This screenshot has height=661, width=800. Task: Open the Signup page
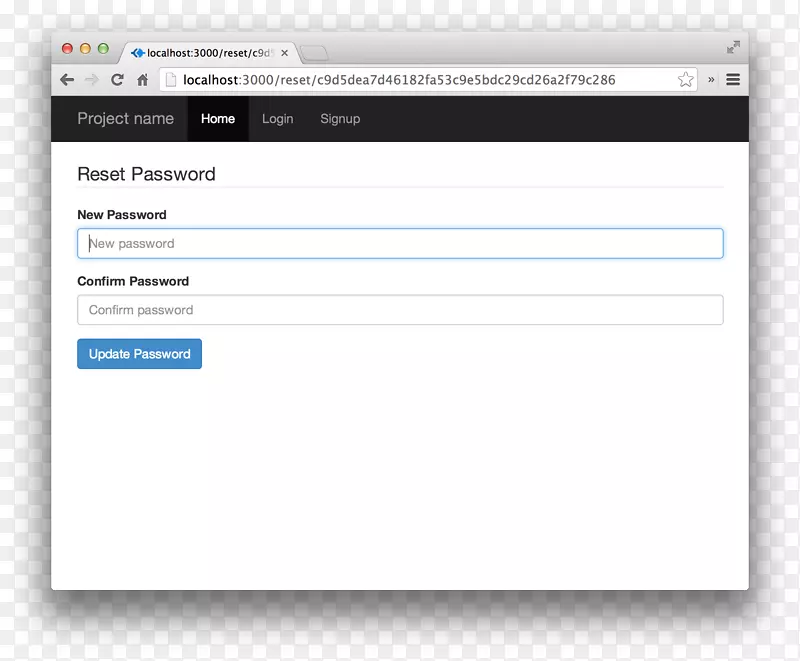tap(340, 119)
